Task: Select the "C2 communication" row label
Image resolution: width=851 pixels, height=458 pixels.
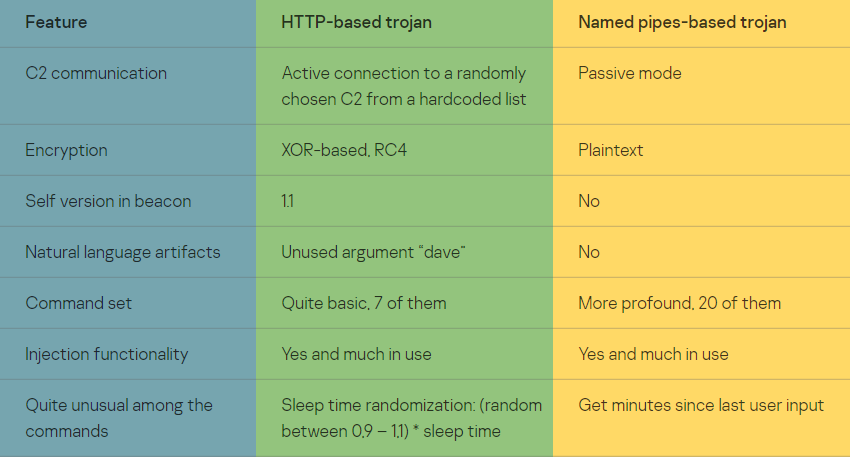Action: pyautogui.click(x=96, y=73)
